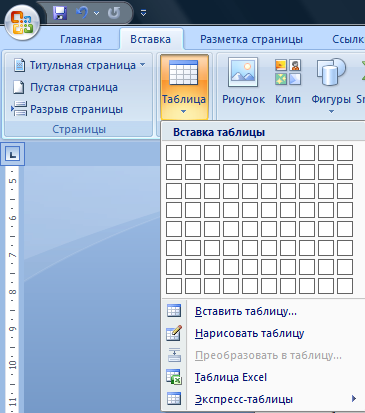Insert a picture with Рисунок icon
Screen dimensions: 365x413
coord(243,72)
